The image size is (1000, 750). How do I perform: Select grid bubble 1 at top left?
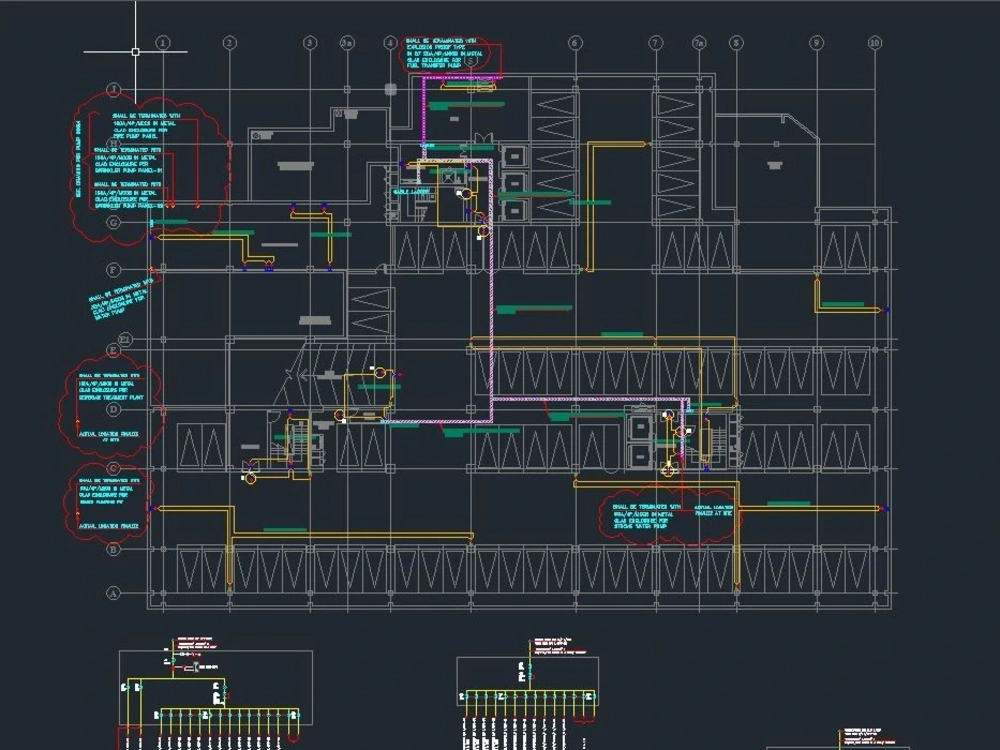162,40
